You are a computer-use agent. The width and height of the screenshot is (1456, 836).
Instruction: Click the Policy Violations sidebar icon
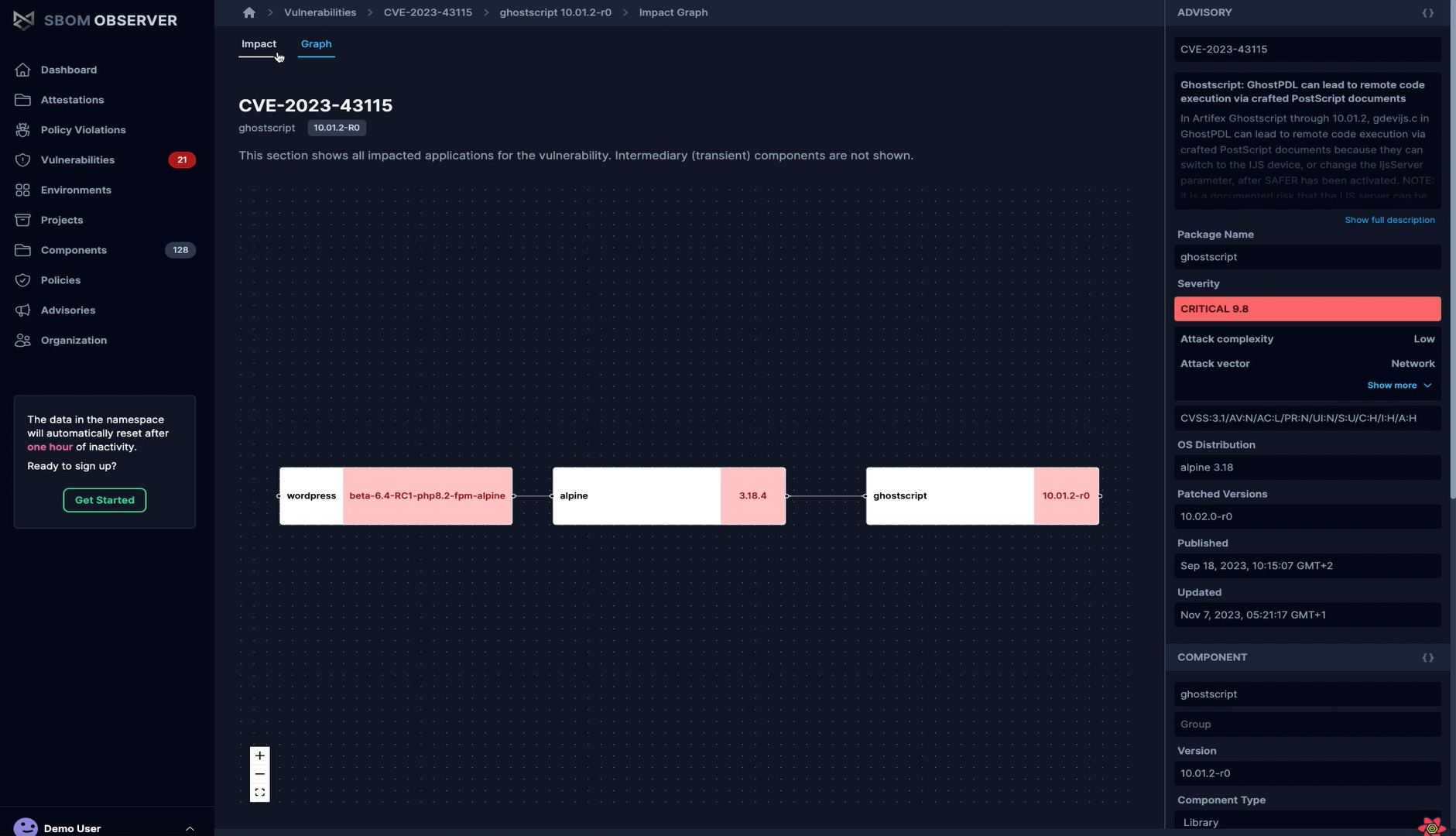(x=22, y=130)
